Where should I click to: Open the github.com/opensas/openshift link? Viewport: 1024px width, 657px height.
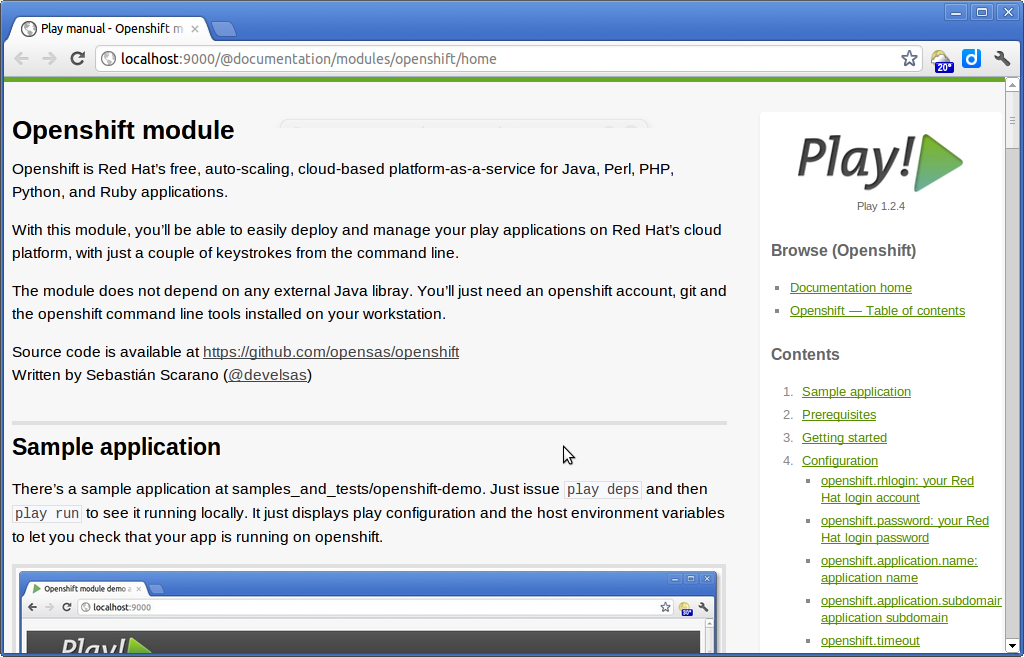pos(331,352)
